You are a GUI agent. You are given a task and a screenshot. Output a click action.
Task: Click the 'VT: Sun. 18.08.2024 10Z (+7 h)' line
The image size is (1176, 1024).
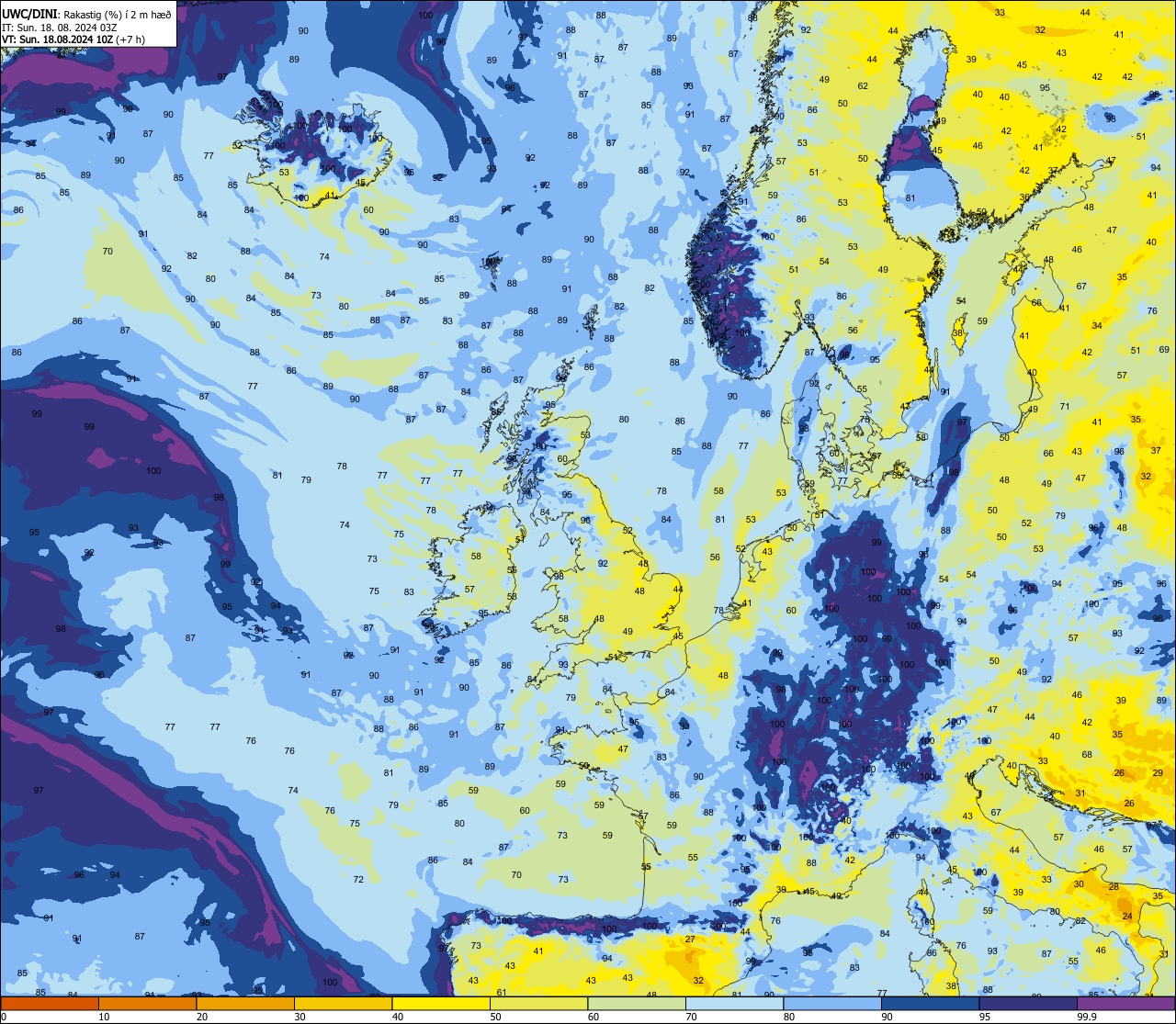click(73, 39)
